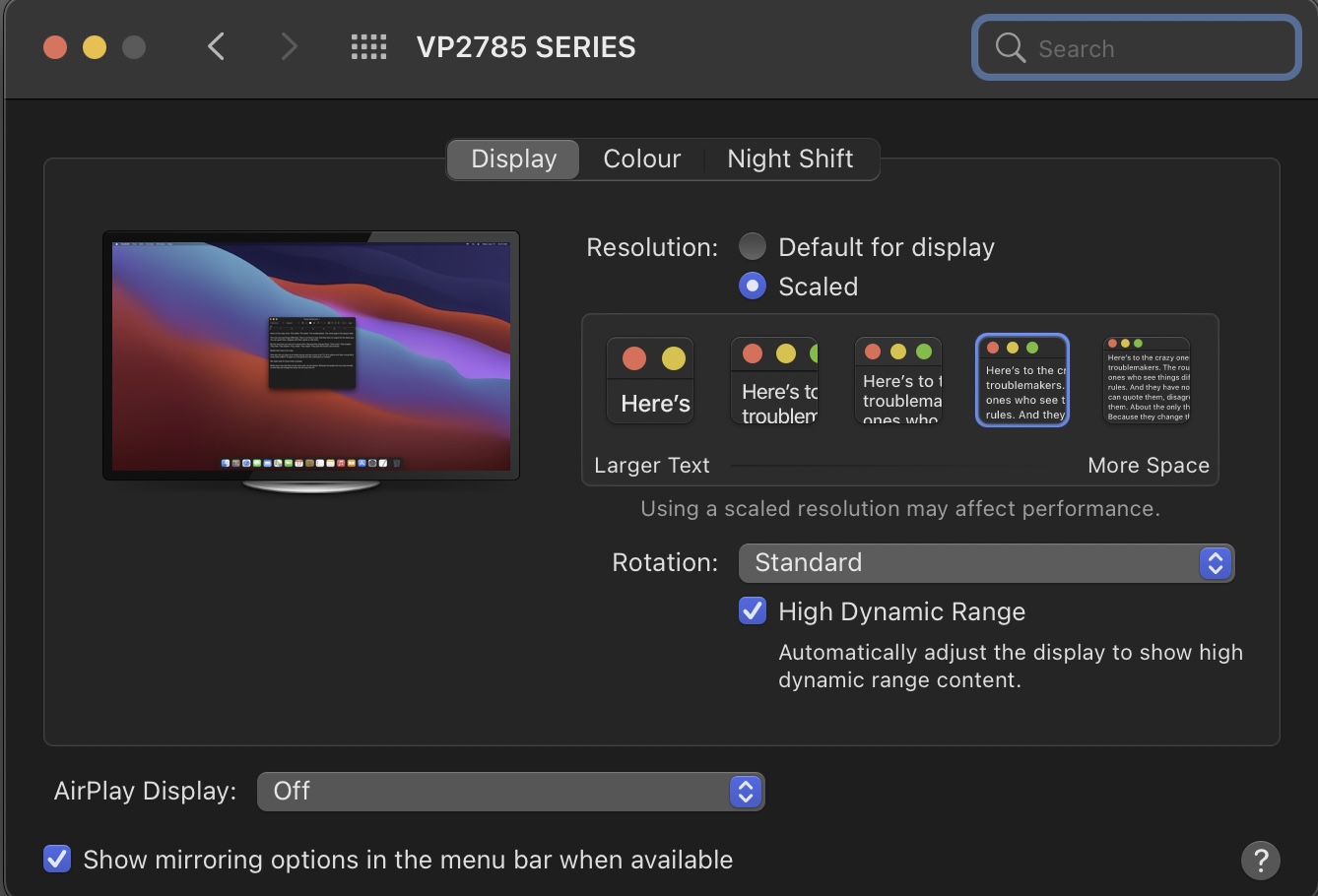Image resolution: width=1318 pixels, height=896 pixels.
Task: Click the "More Space" label
Action: (x=1149, y=465)
